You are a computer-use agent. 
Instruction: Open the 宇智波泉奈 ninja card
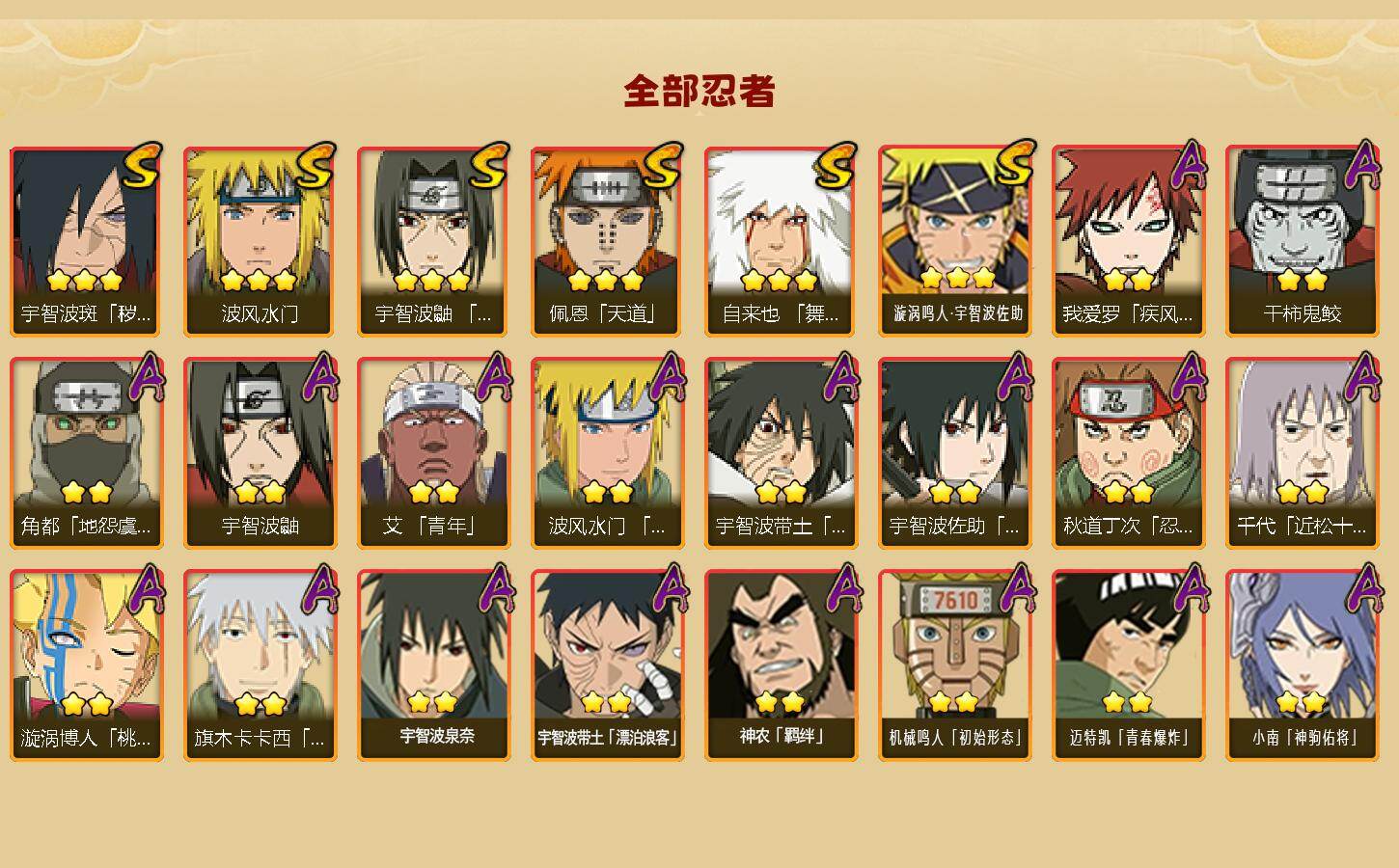tap(433, 665)
